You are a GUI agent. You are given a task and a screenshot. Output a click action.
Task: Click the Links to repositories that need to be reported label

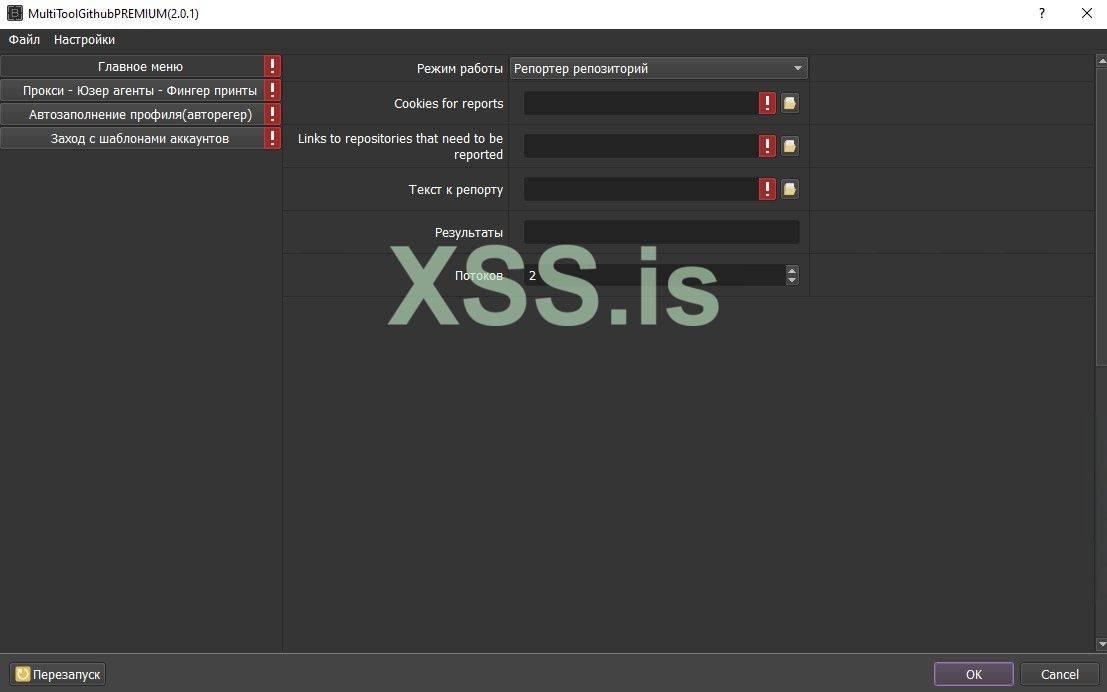pos(400,146)
